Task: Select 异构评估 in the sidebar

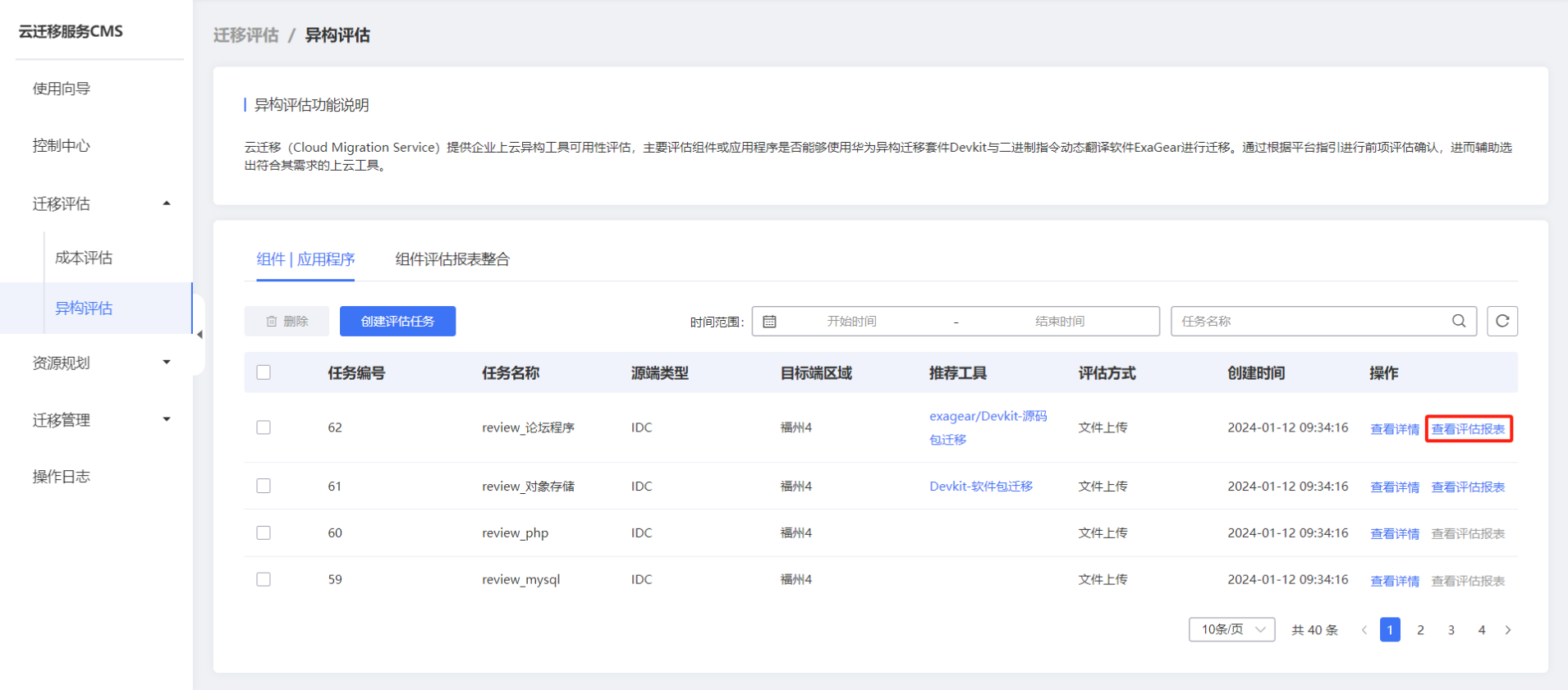Action: (84, 308)
